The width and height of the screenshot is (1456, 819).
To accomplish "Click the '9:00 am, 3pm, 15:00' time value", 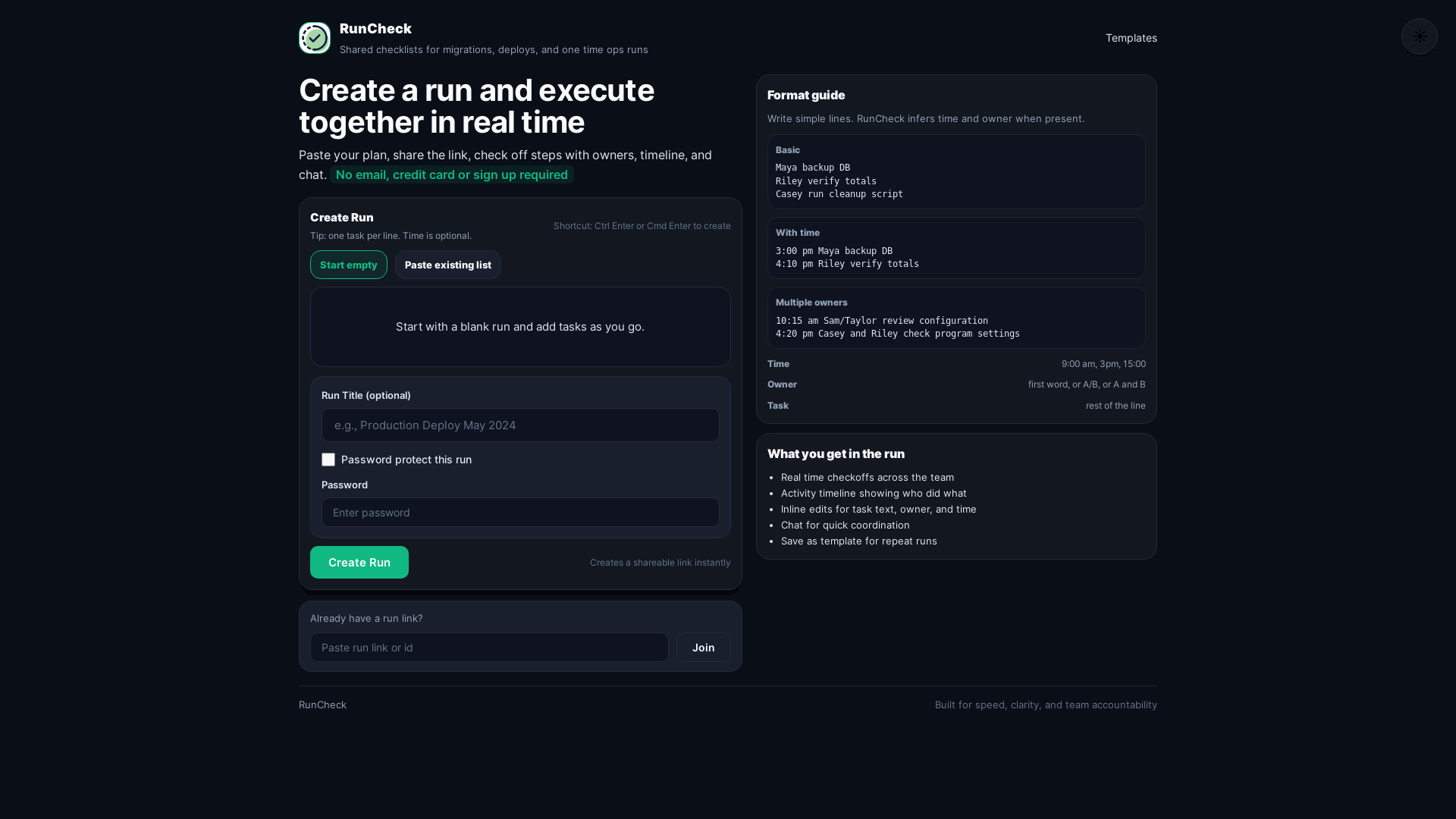I will click(1103, 364).
